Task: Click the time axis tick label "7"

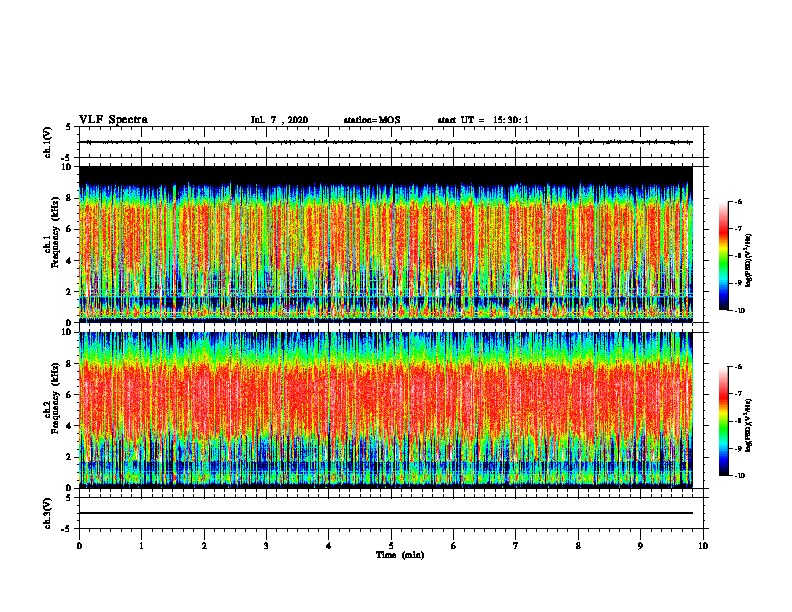Action: (516, 546)
